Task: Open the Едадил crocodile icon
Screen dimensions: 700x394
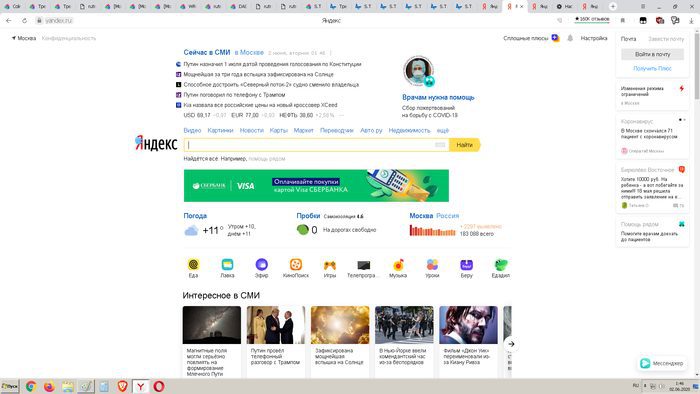Action: tap(500, 265)
